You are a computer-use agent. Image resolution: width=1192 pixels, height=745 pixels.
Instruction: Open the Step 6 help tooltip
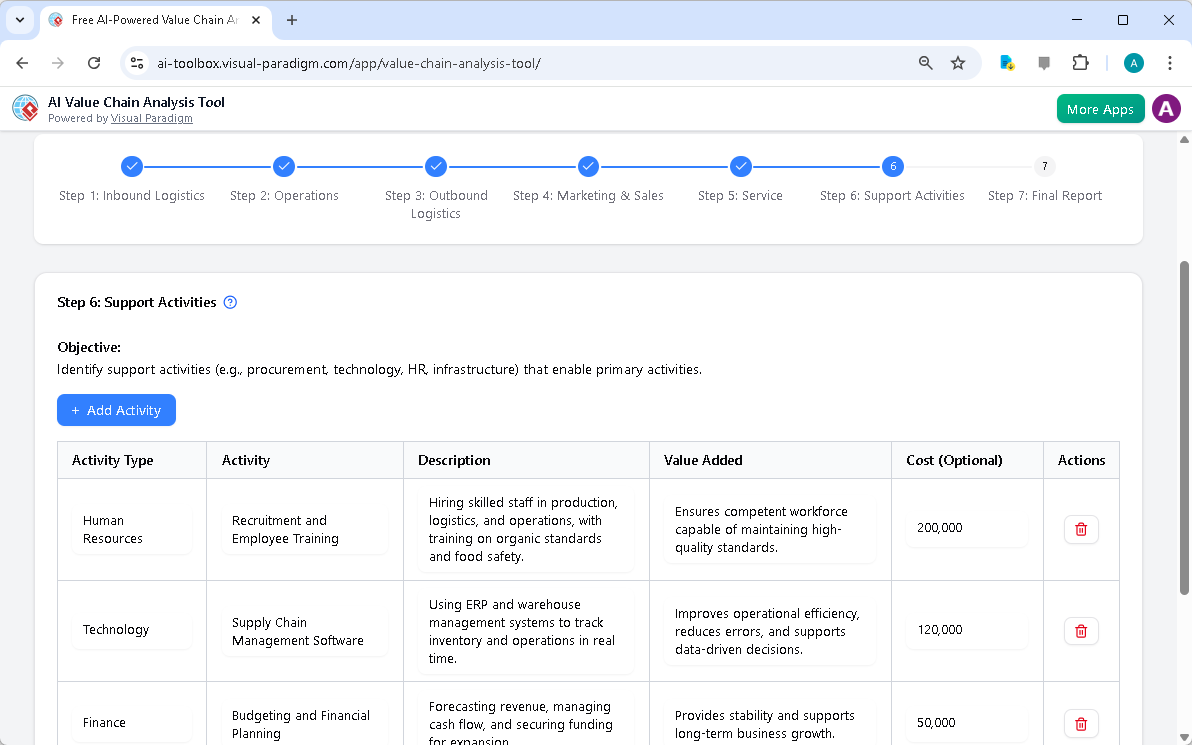click(230, 302)
